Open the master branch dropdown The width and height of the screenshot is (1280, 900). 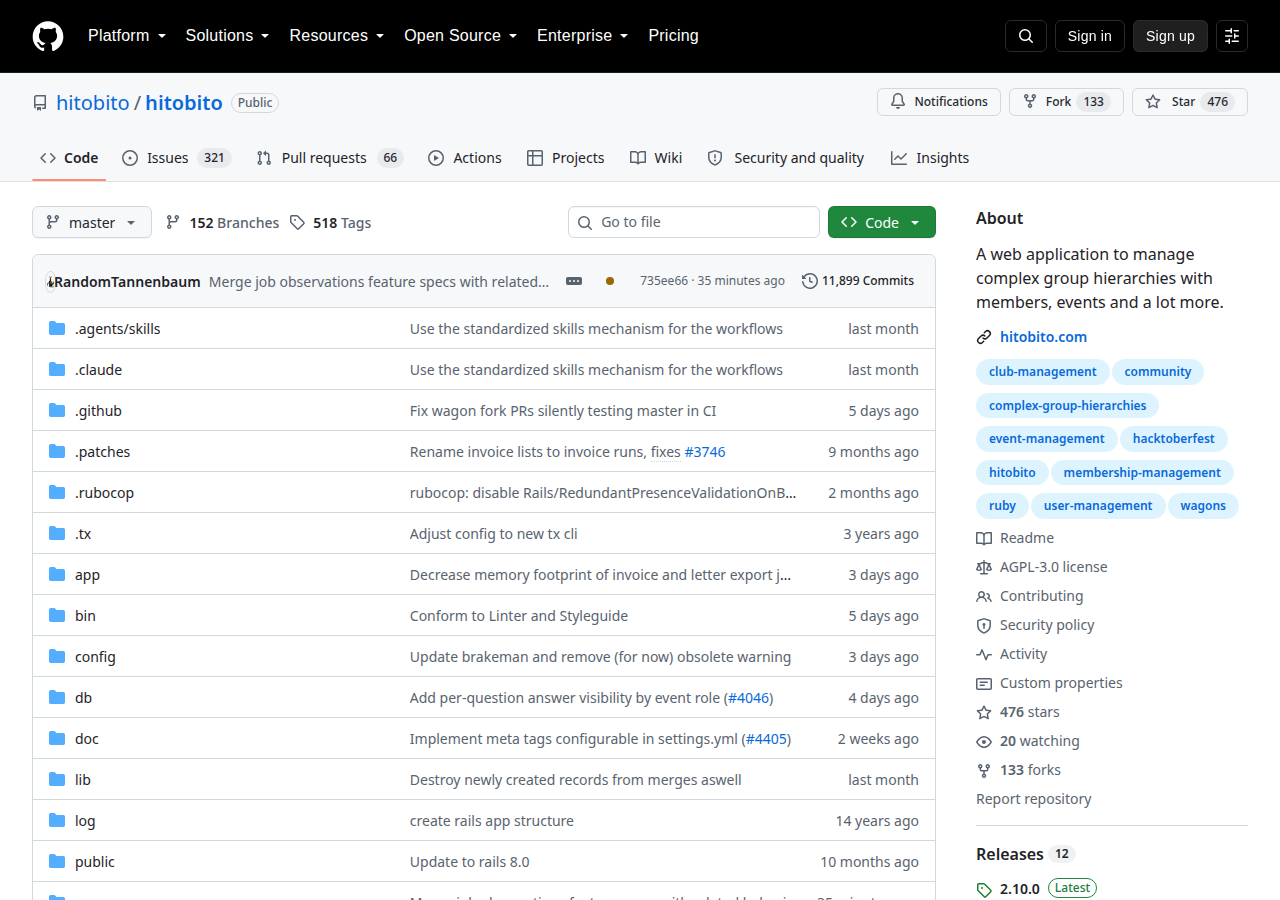click(x=92, y=222)
